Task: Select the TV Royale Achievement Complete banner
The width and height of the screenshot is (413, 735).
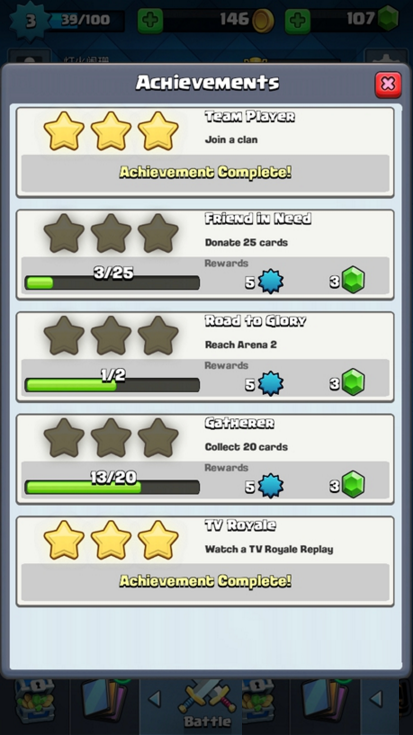Action: 205,582
